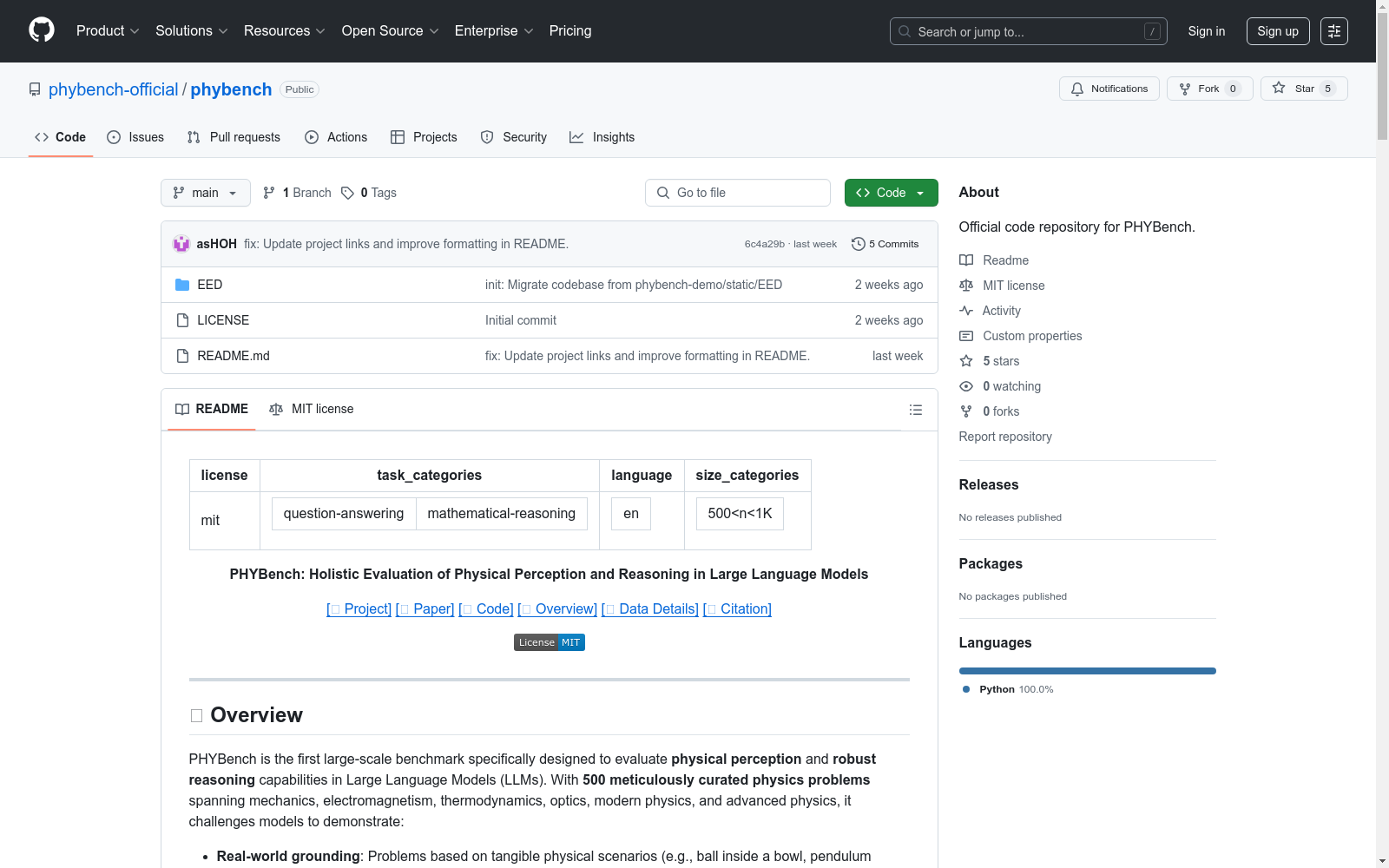Click the EED folder icon

(182, 285)
